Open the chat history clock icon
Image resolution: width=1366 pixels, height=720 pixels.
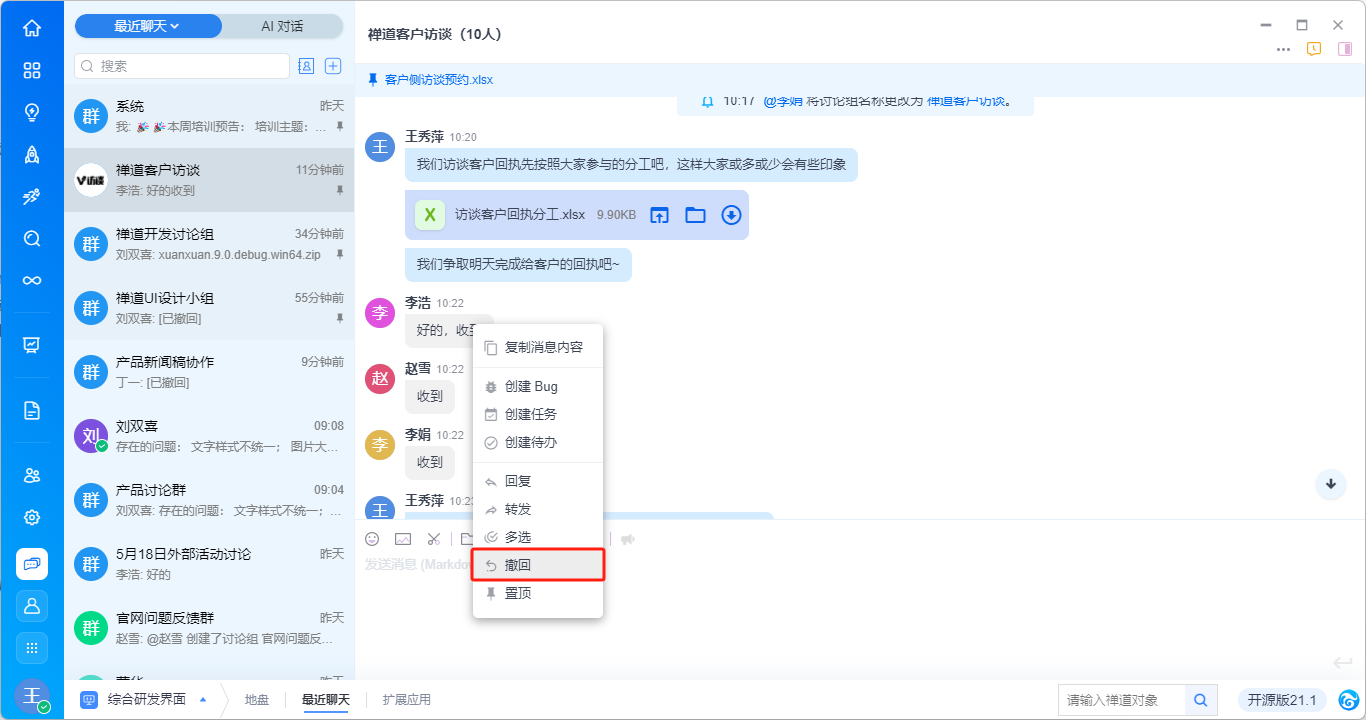tap(1314, 49)
